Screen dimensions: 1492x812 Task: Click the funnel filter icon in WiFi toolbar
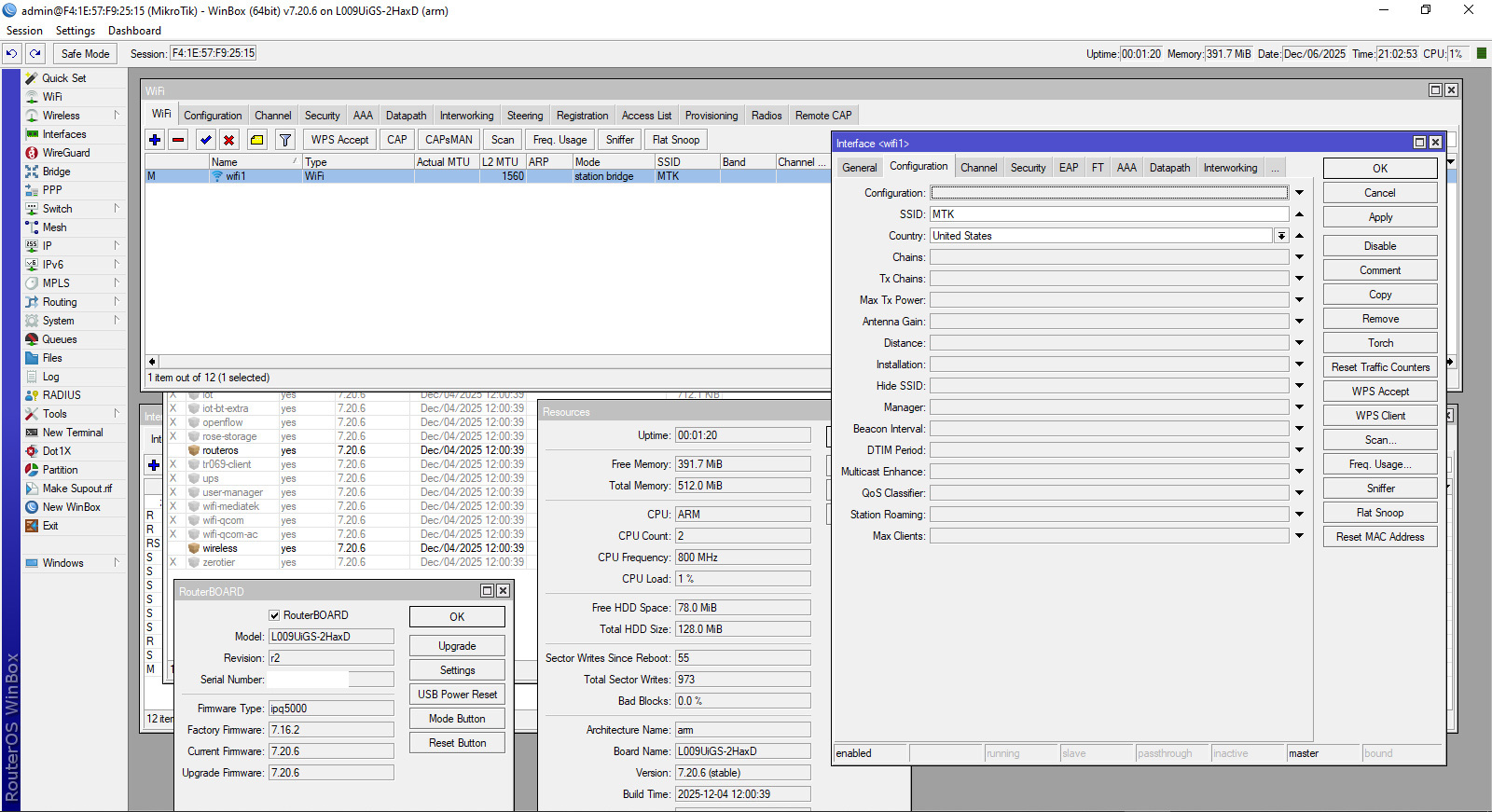[x=285, y=140]
